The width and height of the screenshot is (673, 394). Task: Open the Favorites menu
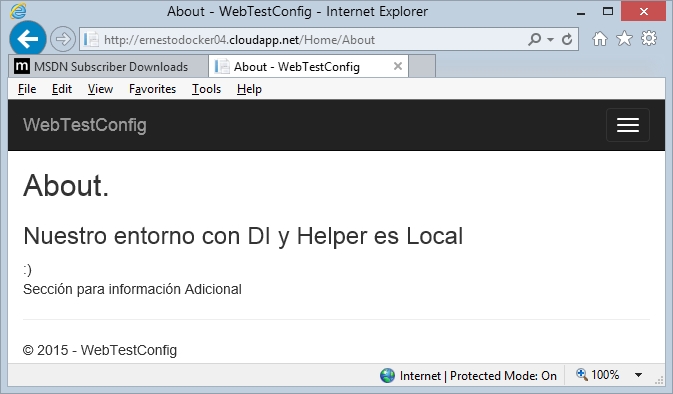click(152, 89)
